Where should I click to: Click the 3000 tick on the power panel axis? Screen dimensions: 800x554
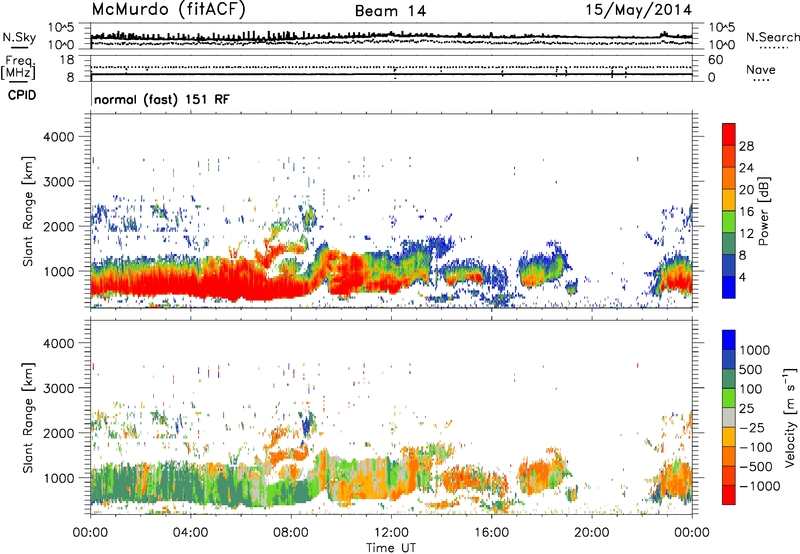click(x=58, y=182)
